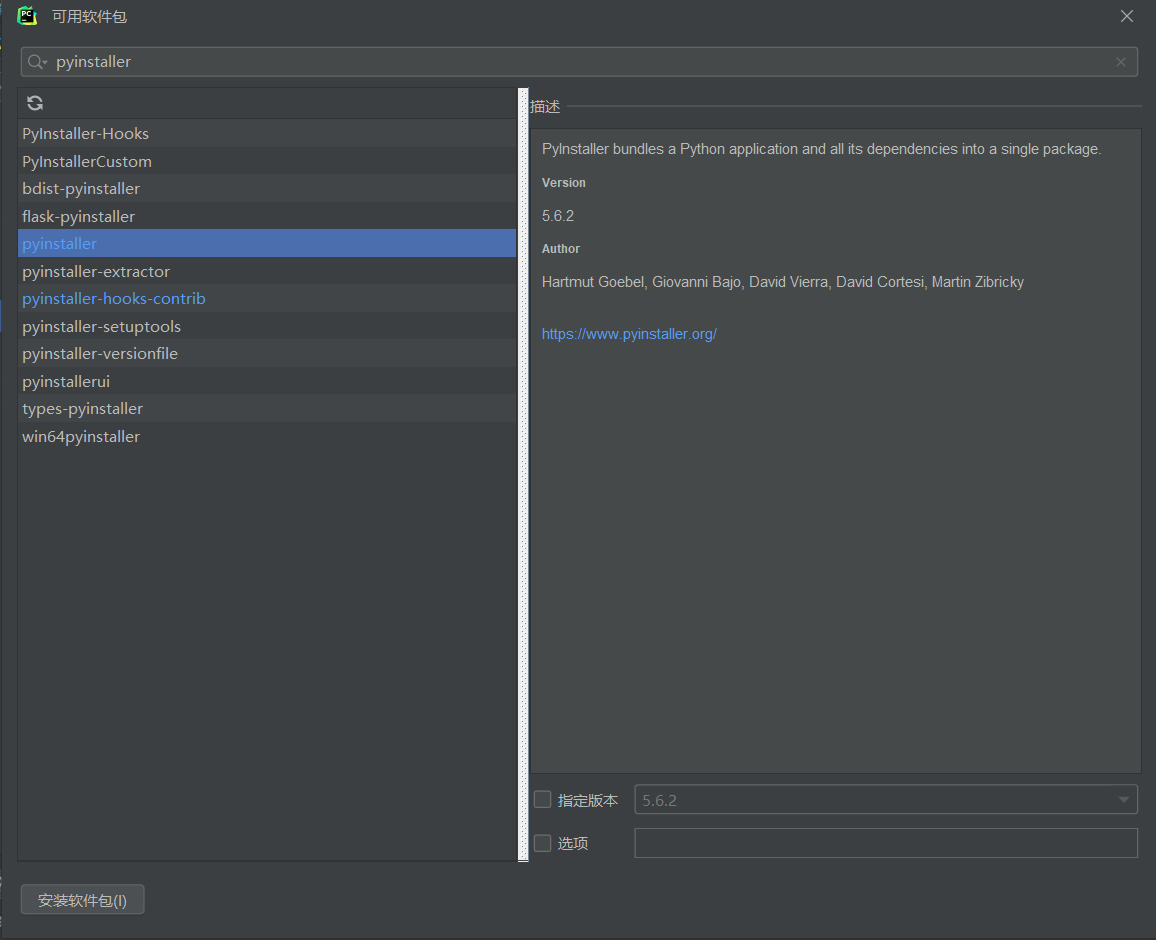Enable the 选项 checkbox
1156x940 pixels.
(543, 843)
